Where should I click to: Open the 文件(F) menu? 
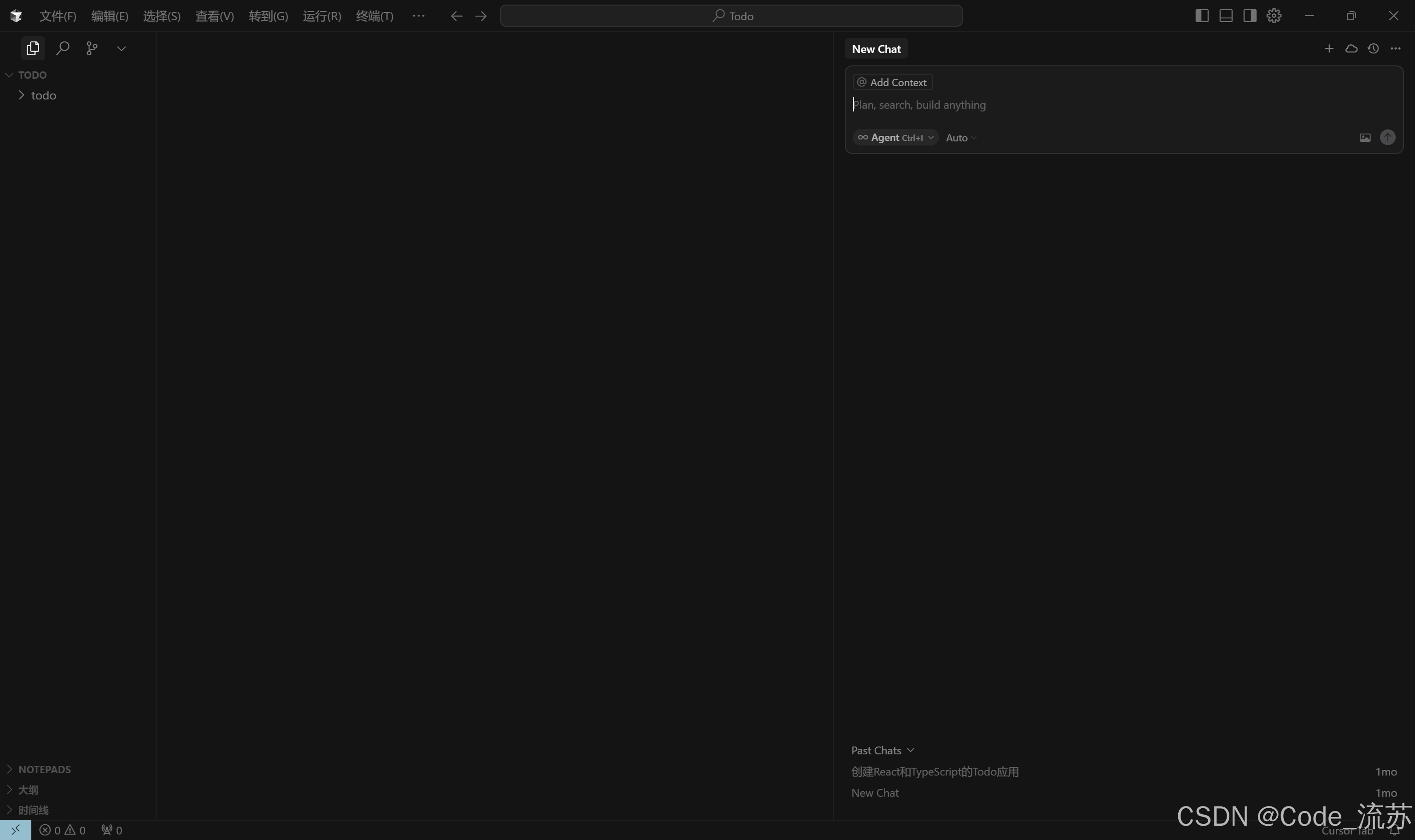(58, 16)
